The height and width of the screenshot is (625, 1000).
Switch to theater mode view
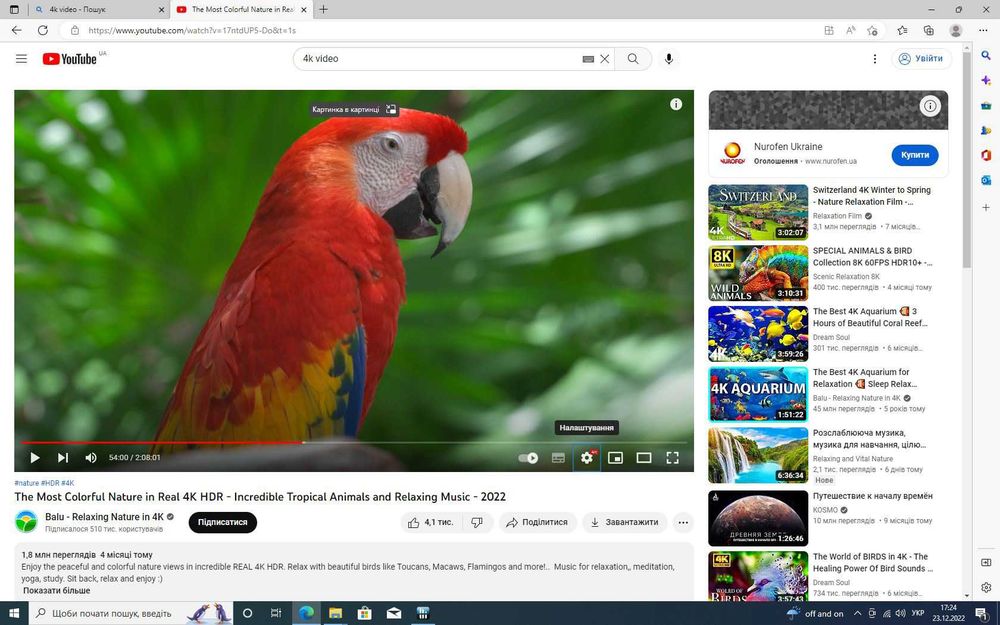644,458
